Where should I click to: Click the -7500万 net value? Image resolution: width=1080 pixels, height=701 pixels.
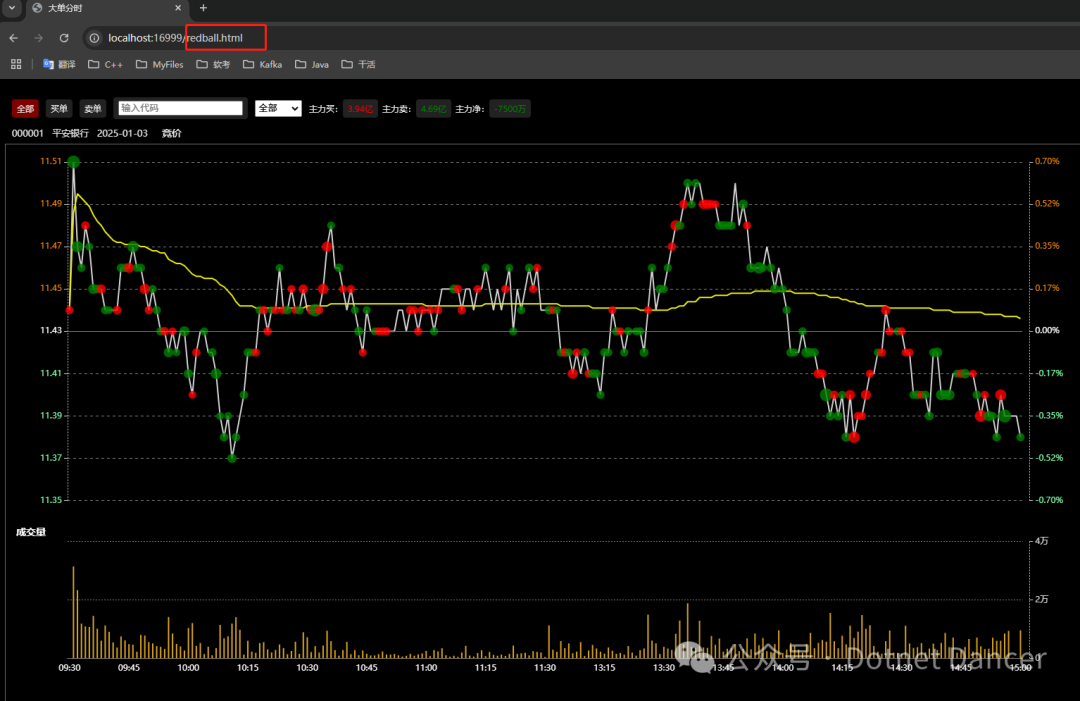point(510,109)
